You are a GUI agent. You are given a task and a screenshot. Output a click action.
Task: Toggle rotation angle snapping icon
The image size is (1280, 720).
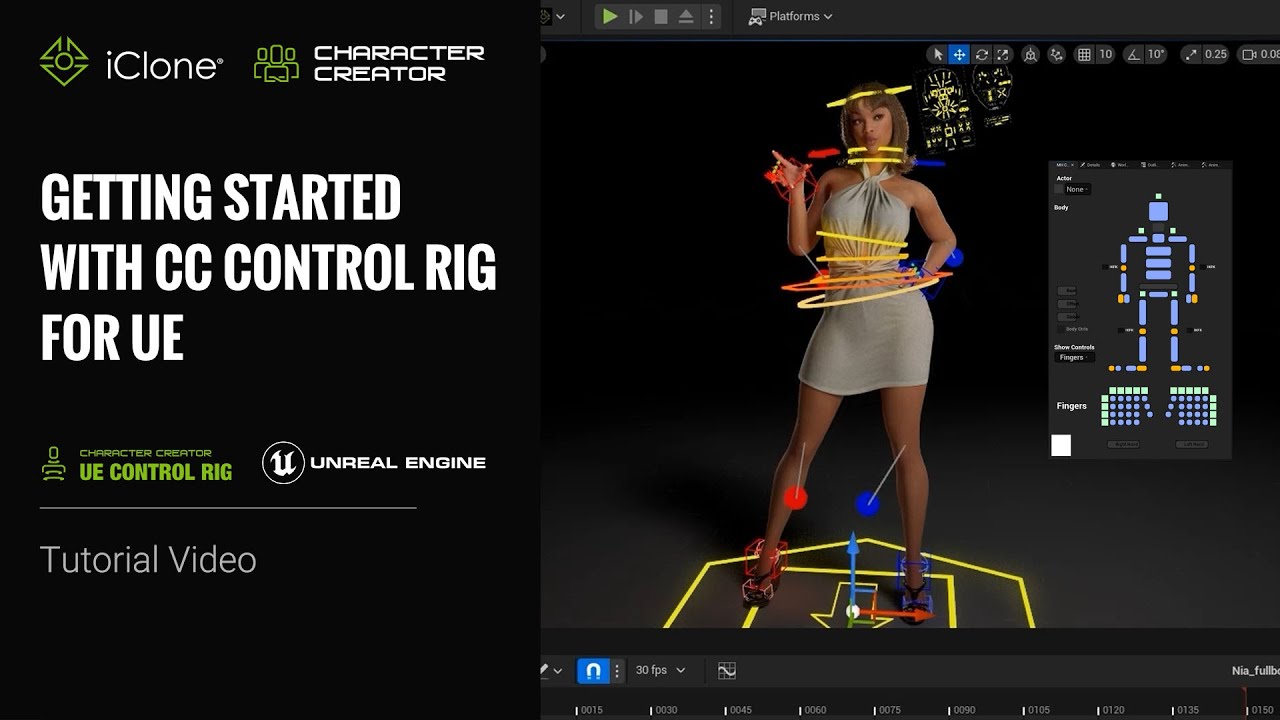pos(1133,54)
